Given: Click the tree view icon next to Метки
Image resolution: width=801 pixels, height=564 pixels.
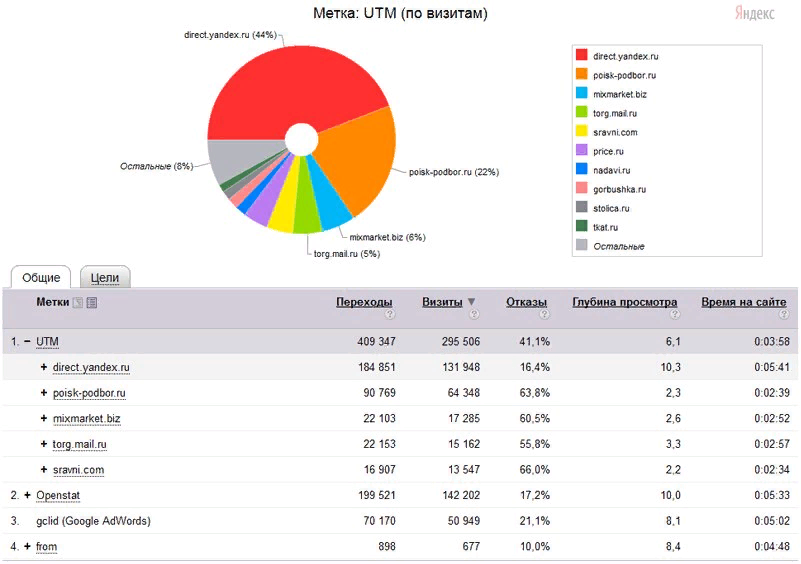Looking at the screenshot, I should pos(78,302).
